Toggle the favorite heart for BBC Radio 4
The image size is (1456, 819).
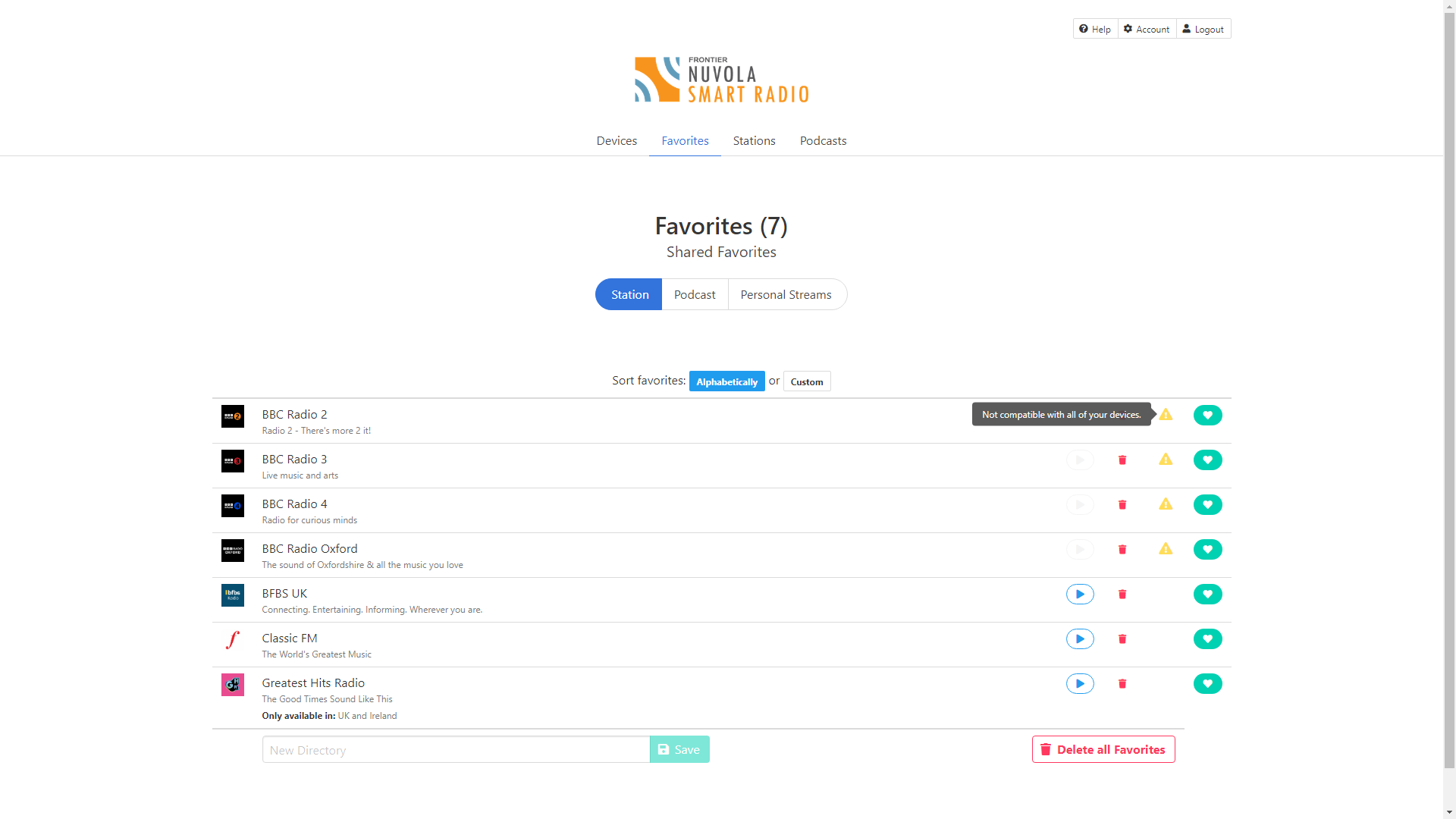click(x=1207, y=505)
